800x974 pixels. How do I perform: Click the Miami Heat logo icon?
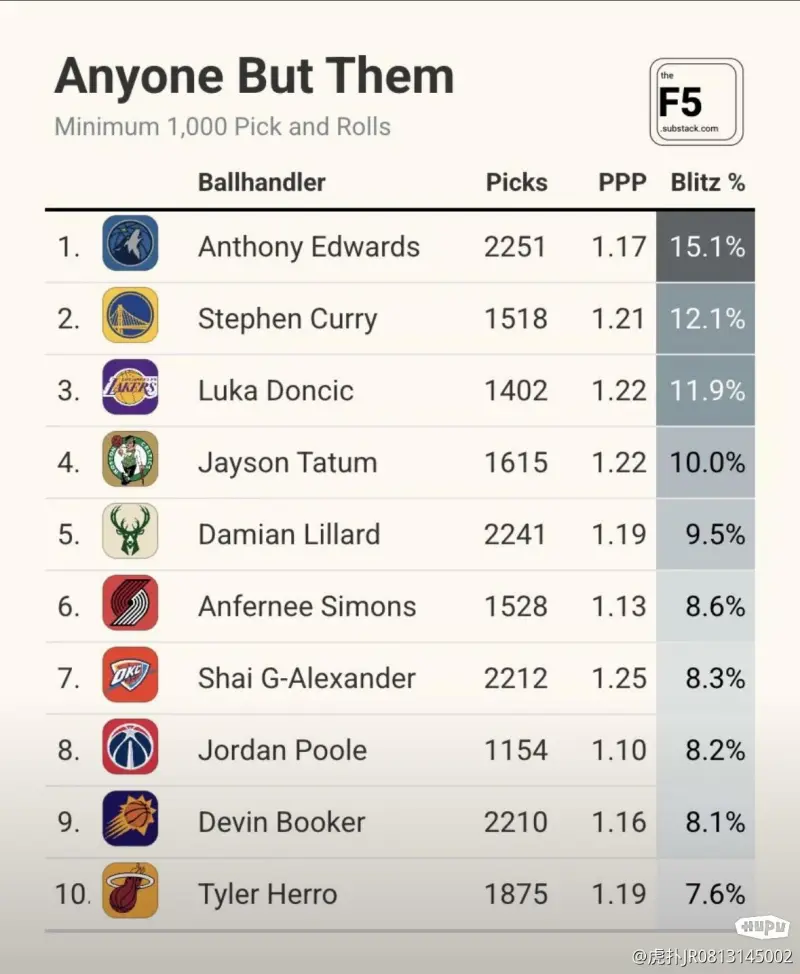tap(130, 891)
